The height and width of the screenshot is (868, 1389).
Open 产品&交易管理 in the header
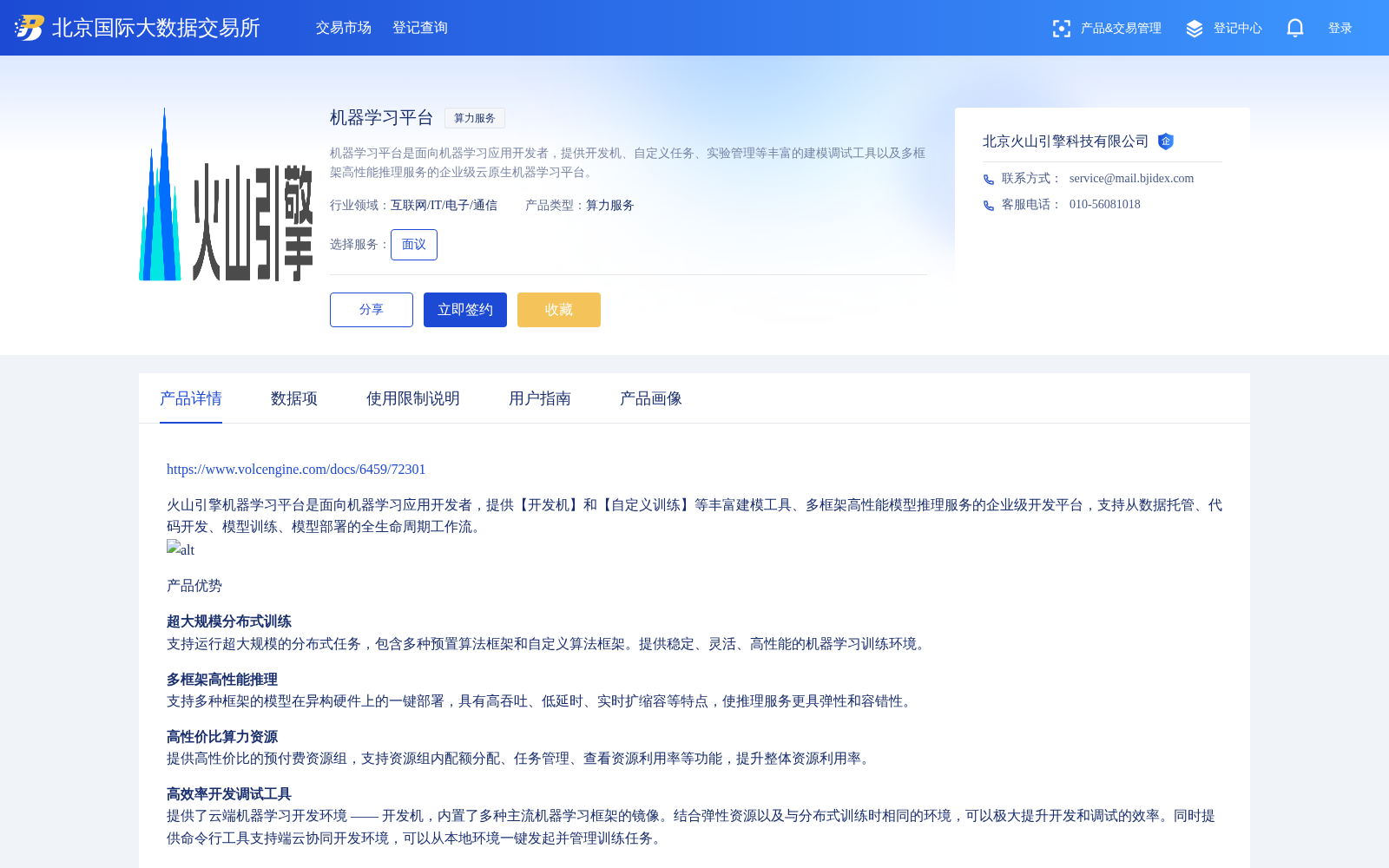pos(1121,29)
